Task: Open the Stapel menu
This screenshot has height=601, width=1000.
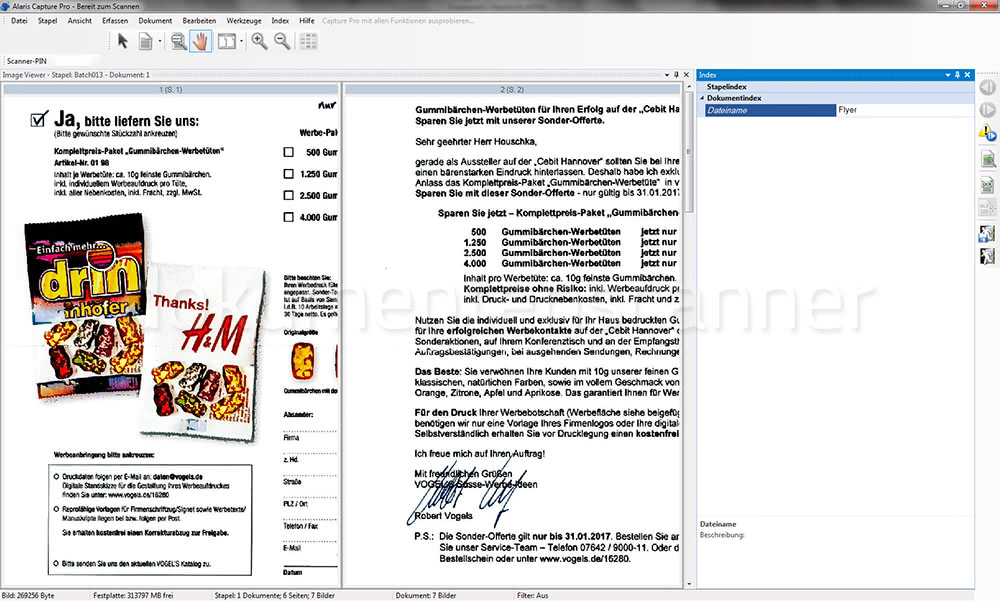Action: point(47,20)
